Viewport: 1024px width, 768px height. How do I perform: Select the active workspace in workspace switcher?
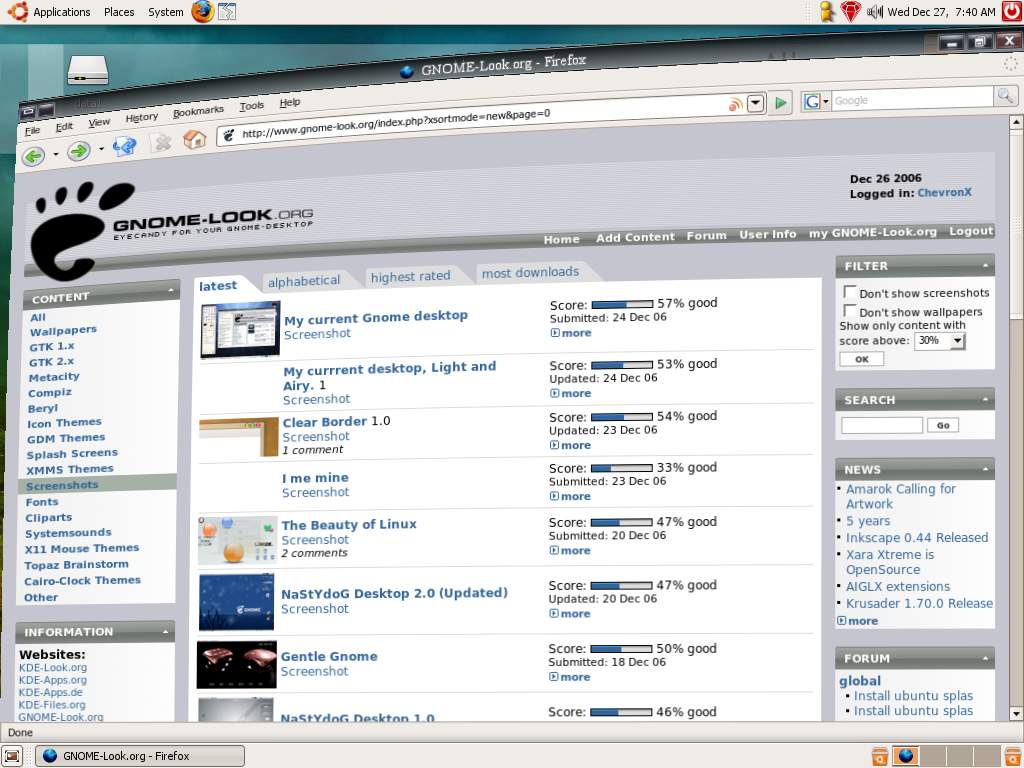point(906,756)
